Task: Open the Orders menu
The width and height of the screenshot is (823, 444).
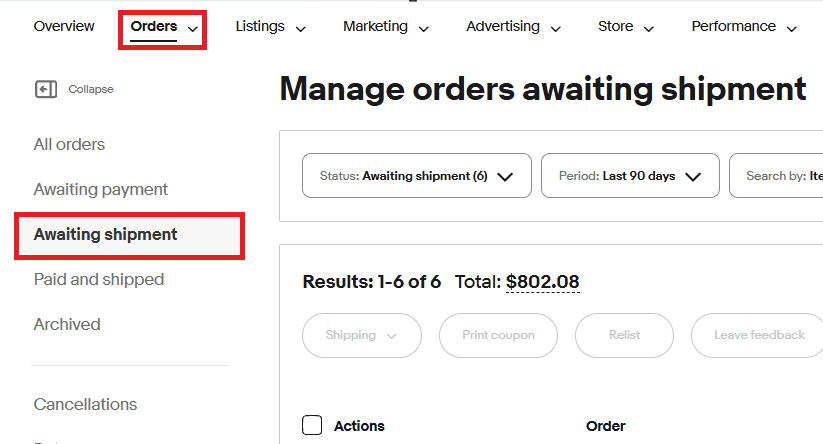Action: [x=164, y=27]
